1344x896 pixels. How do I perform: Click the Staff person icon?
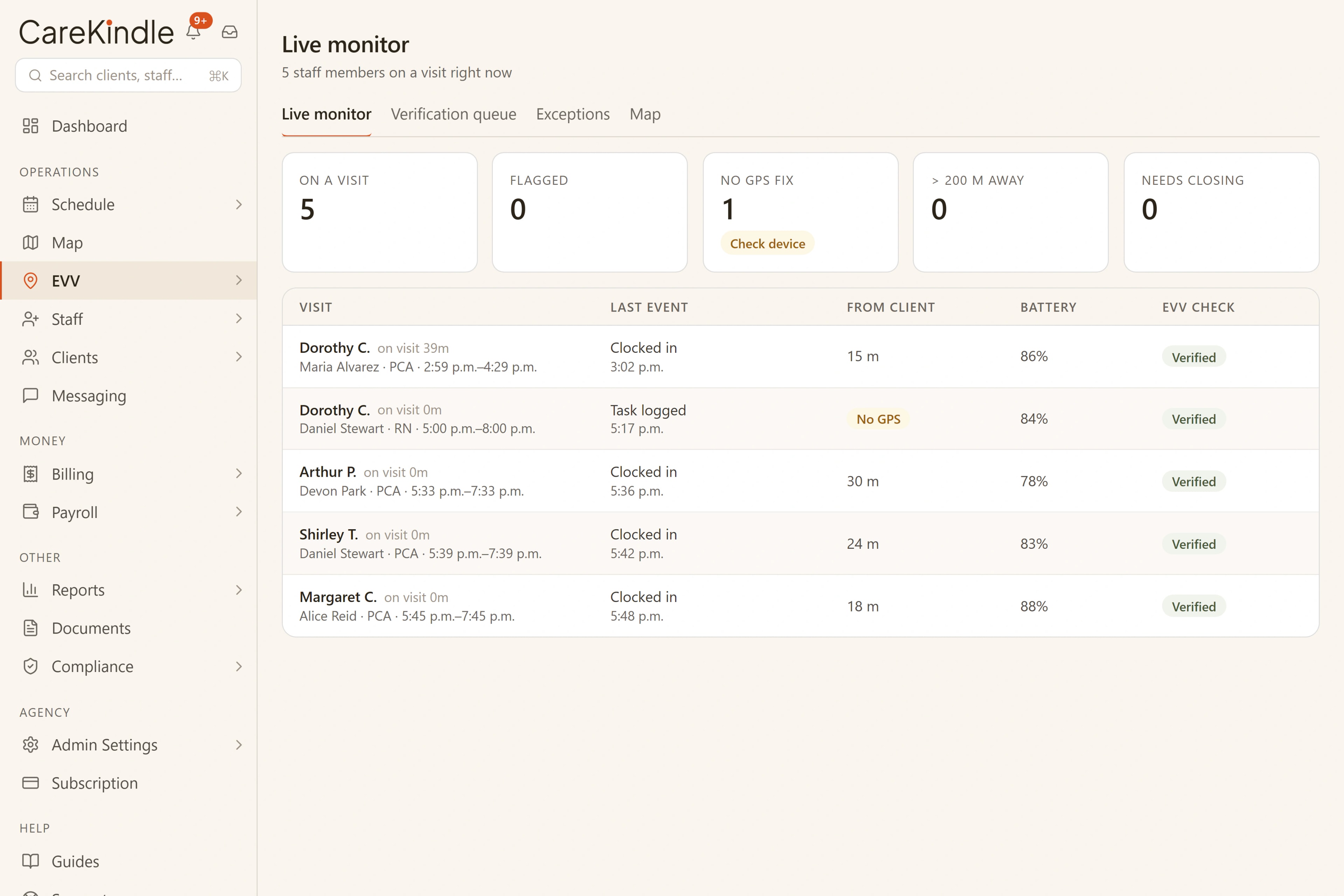pyautogui.click(x=30, y=319)
